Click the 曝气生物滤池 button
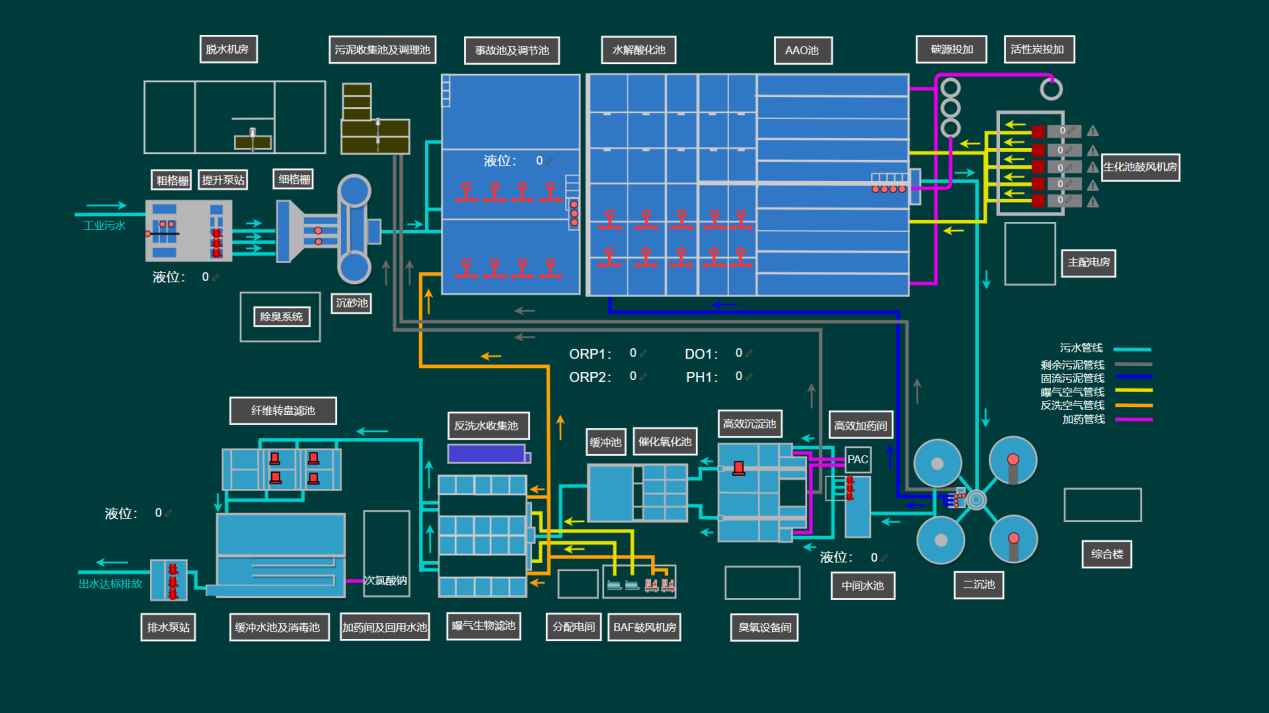This screenshot has width=1269, height=713. click(x=484, y=627)
